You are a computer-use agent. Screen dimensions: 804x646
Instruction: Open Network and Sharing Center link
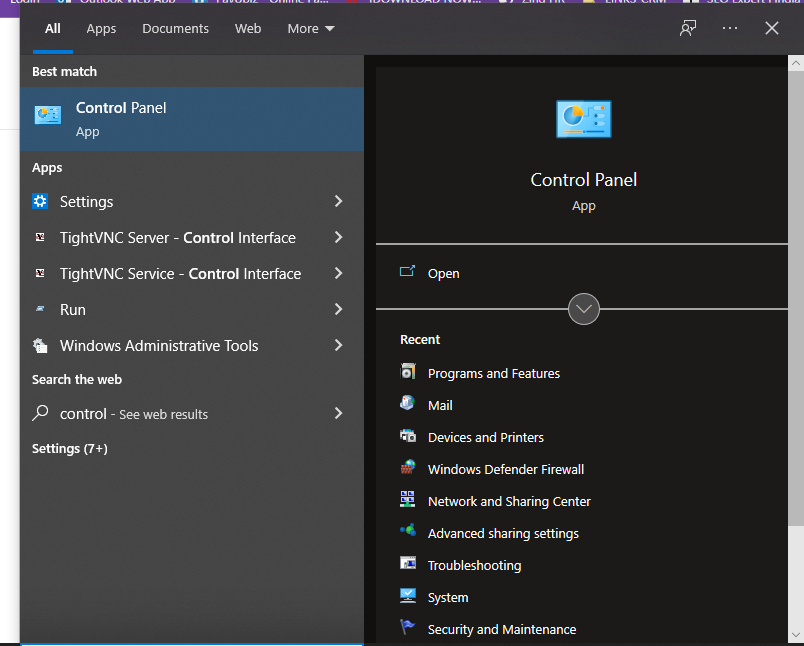coord(509,501)
